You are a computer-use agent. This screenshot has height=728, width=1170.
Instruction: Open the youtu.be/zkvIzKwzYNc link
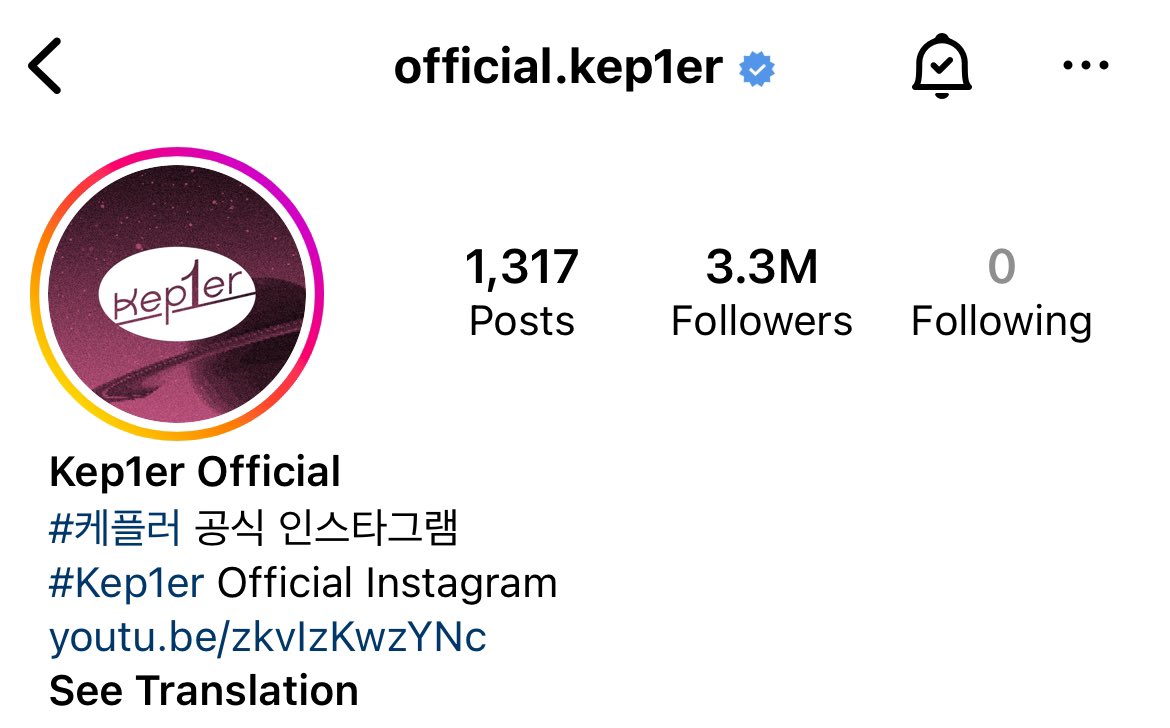point(268,638)
